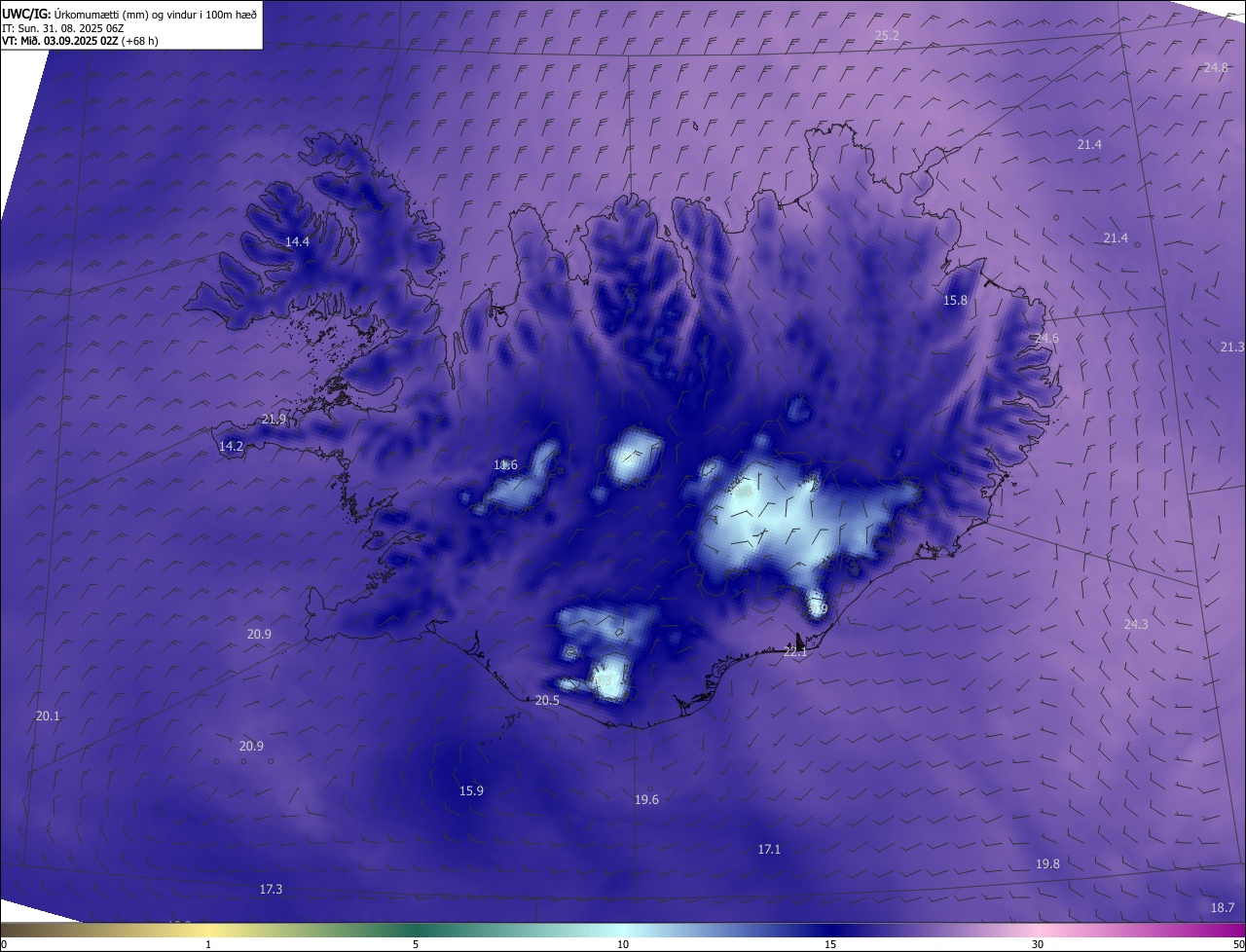Click the map value 24.3
Image resolution: width=1246 pixels, height=952 pixels.
(1136, 624)
